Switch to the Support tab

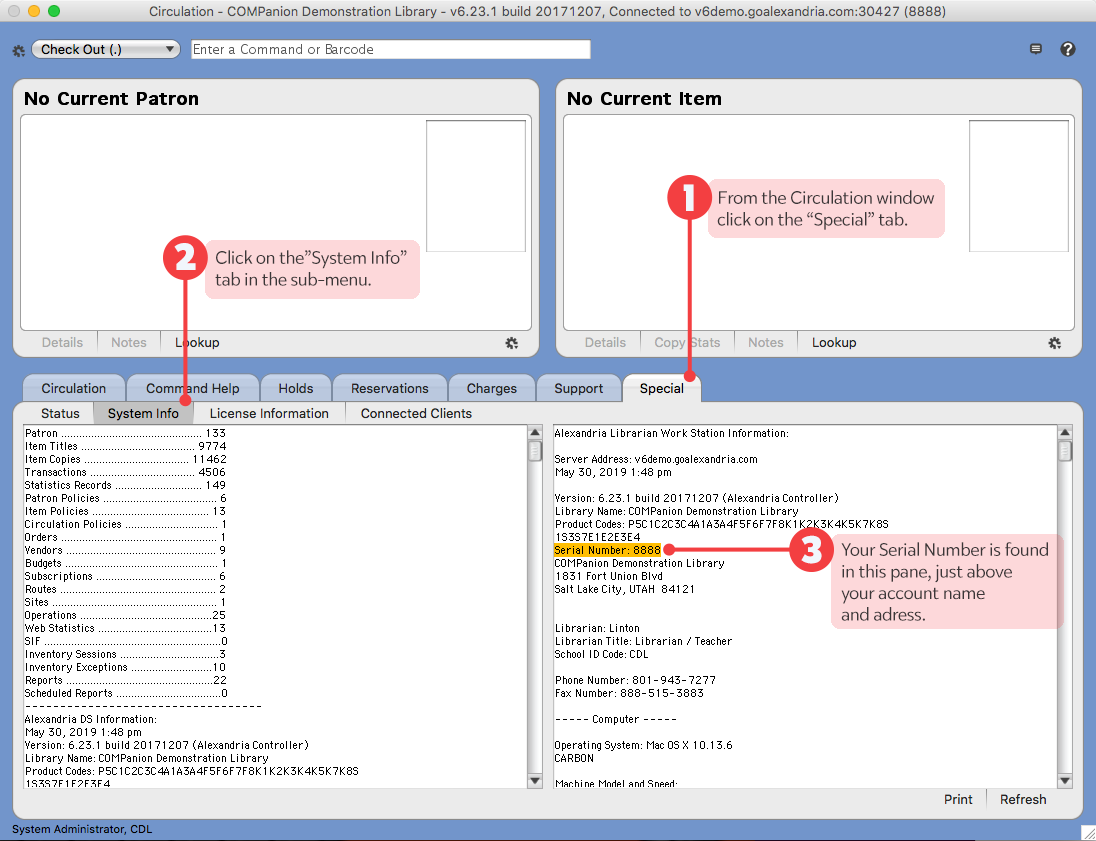pyautogui.click(x=579, y=388)
